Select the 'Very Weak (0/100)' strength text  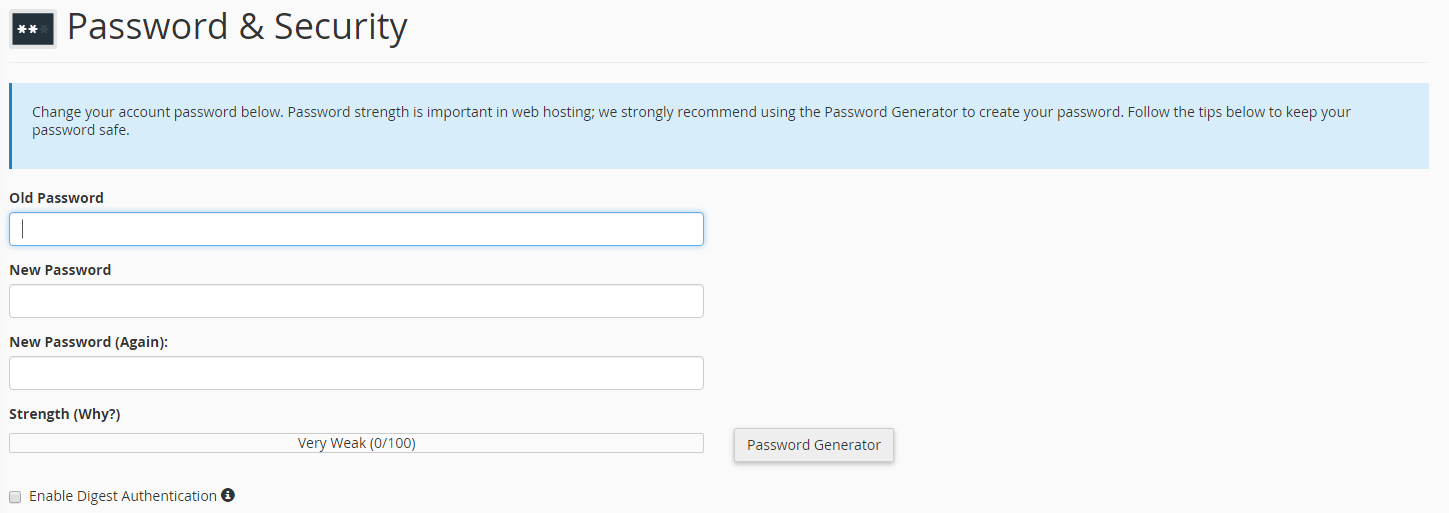356,443
